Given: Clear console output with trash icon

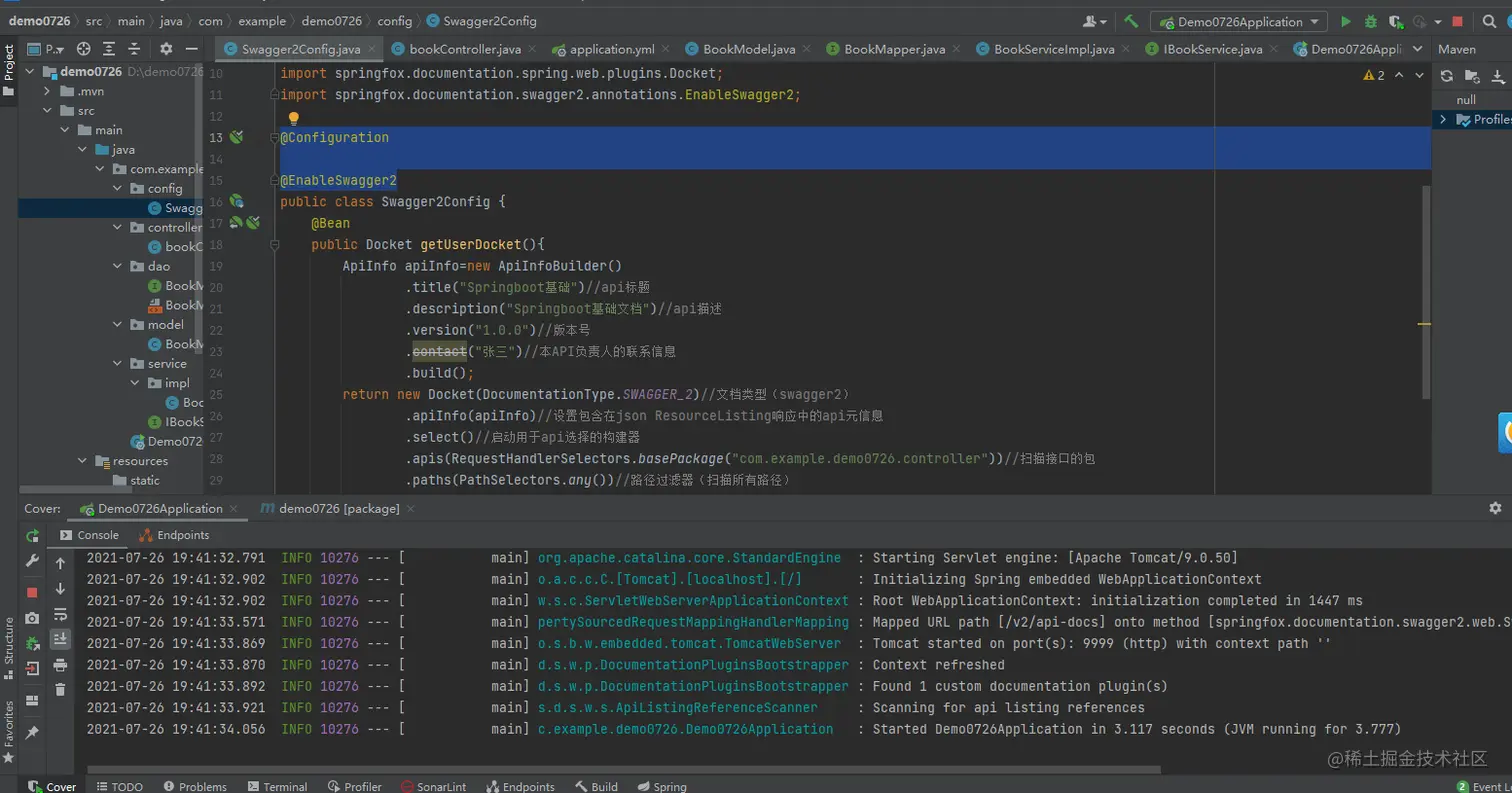Looking at the screenshot, I should point(60,690).
